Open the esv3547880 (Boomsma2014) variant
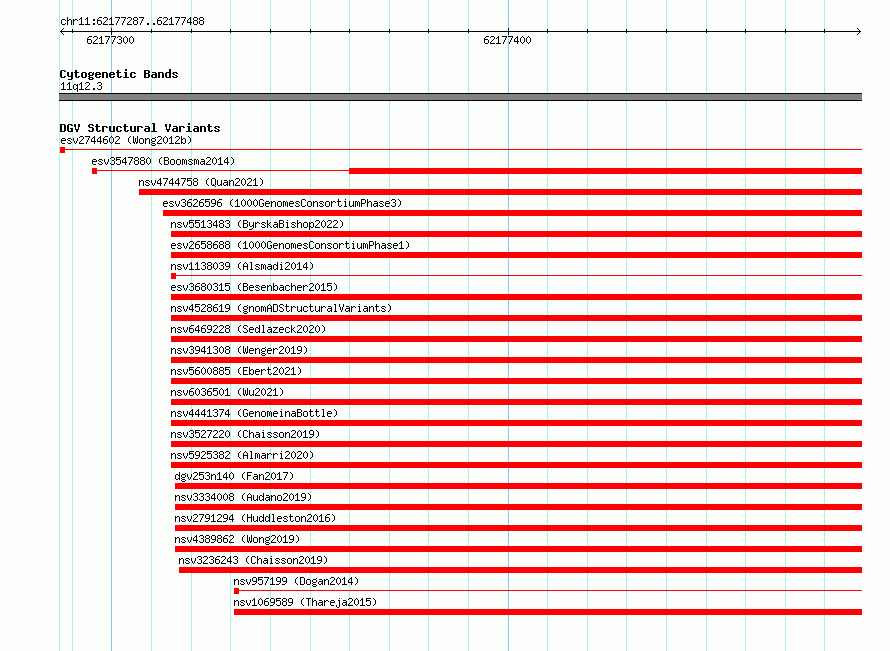This screenshot has height=651, width=890. point(163,161)
